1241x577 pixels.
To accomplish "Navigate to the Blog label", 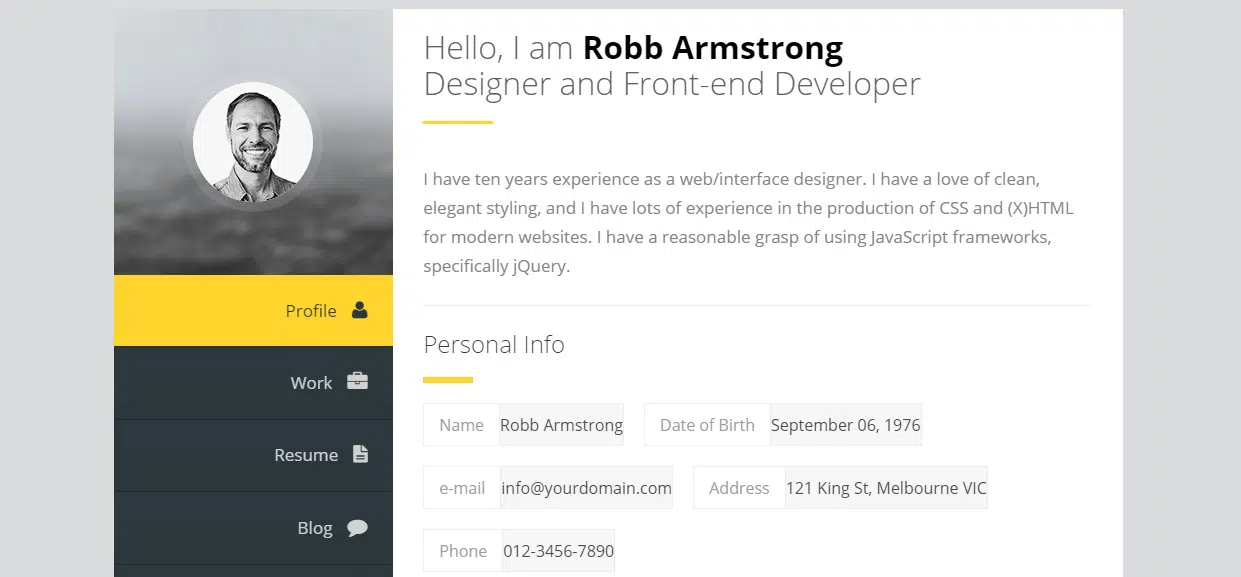I will 314,528.
